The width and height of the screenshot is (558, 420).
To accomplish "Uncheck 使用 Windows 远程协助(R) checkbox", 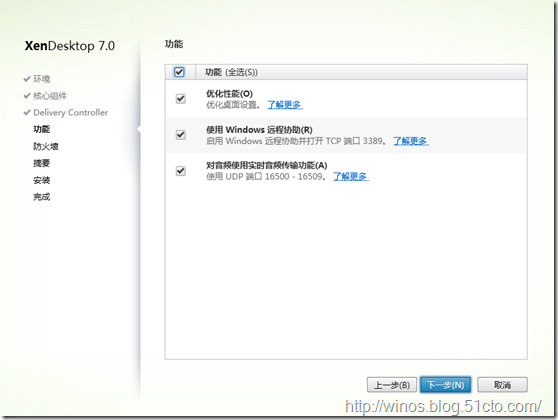I will point(181,135).
